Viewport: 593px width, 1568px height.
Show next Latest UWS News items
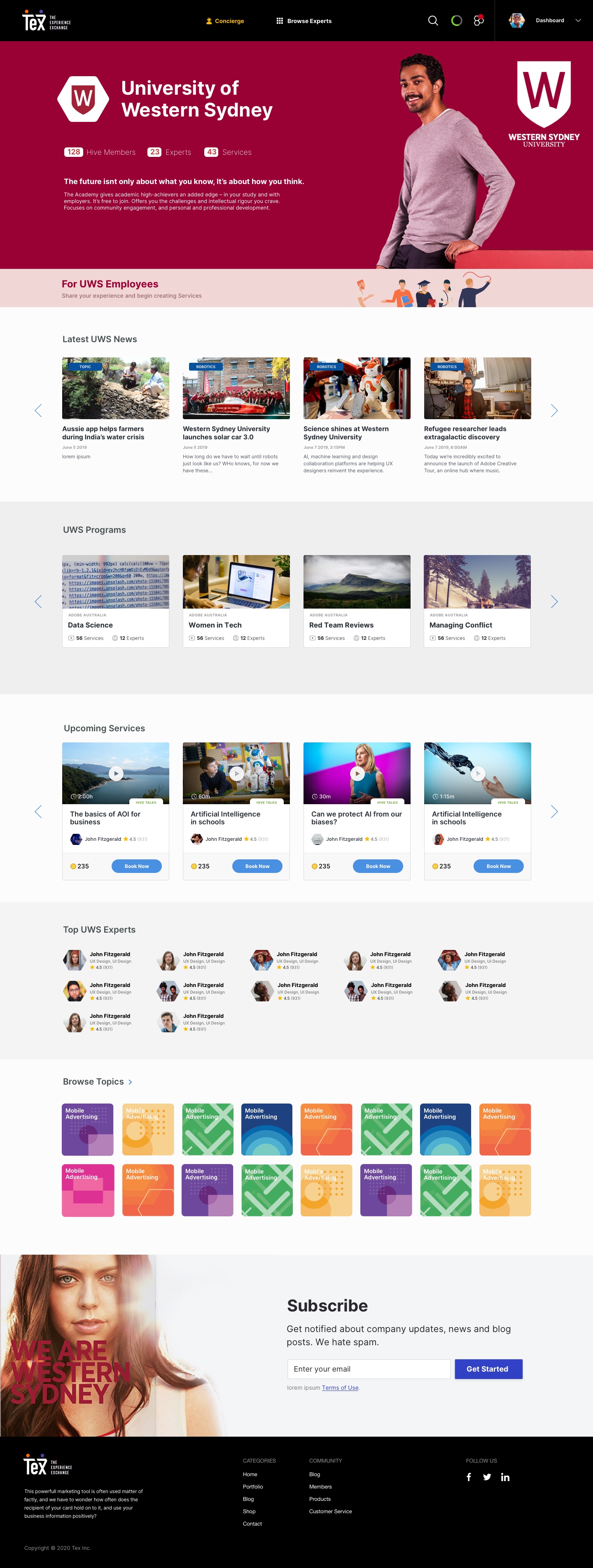coord(554,410)
